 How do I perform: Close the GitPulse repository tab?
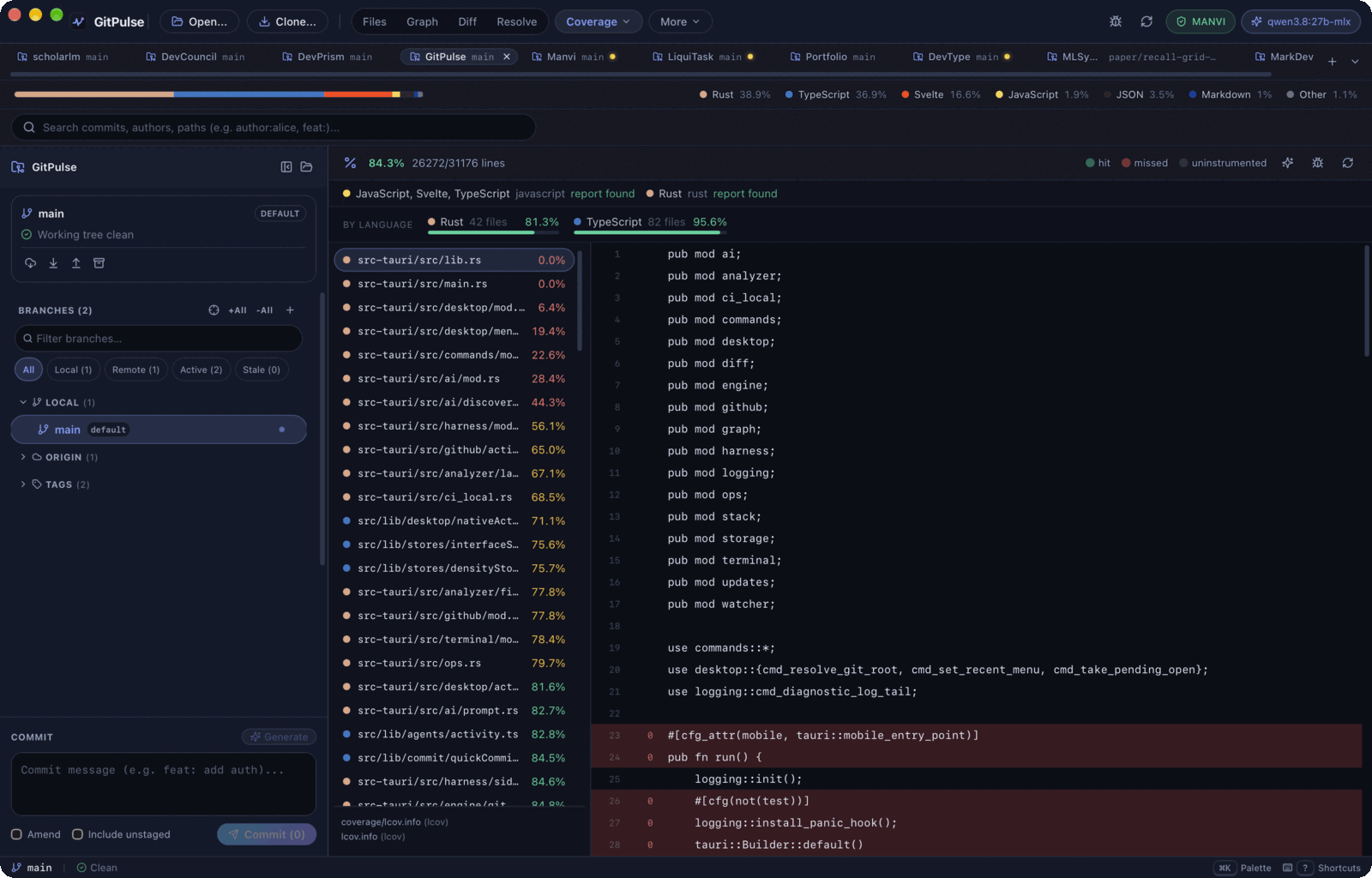507,57
